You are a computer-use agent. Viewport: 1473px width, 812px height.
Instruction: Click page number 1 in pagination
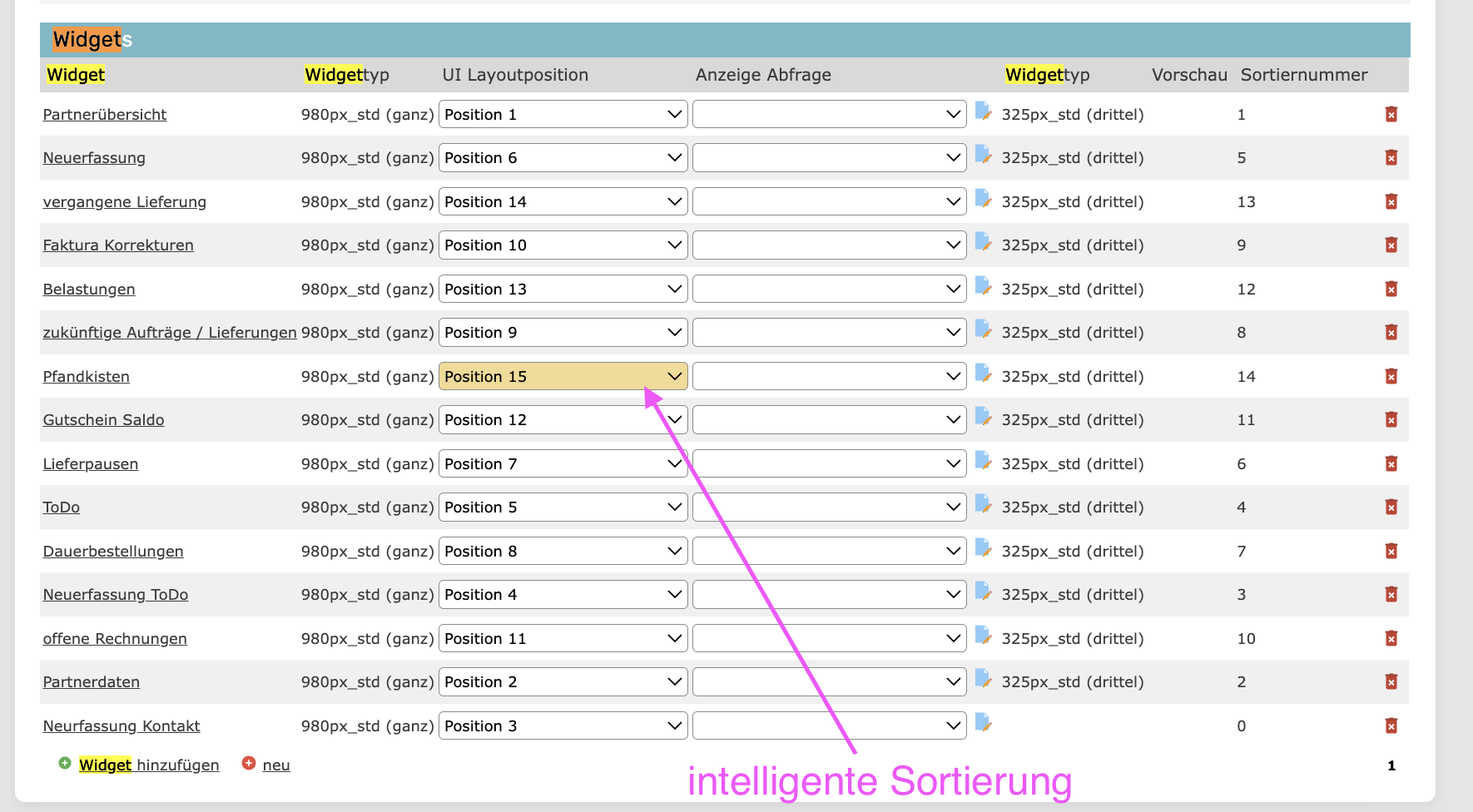coord(1391,765)
